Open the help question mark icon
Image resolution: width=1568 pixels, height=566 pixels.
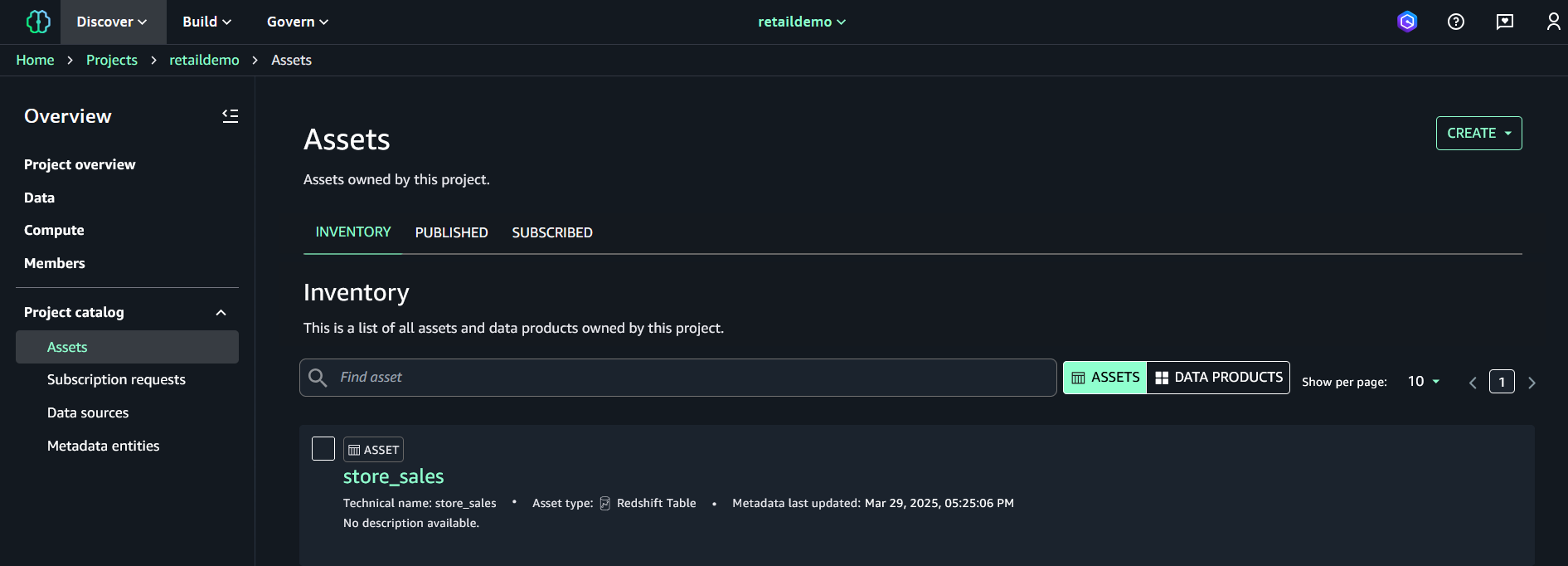1456,22
